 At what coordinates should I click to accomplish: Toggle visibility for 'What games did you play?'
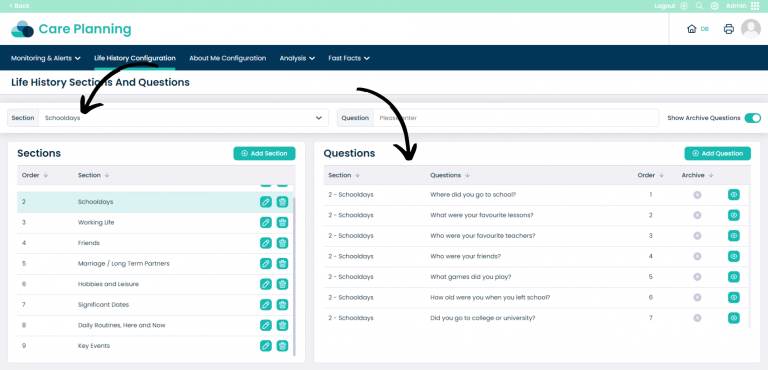coord(734,277)
